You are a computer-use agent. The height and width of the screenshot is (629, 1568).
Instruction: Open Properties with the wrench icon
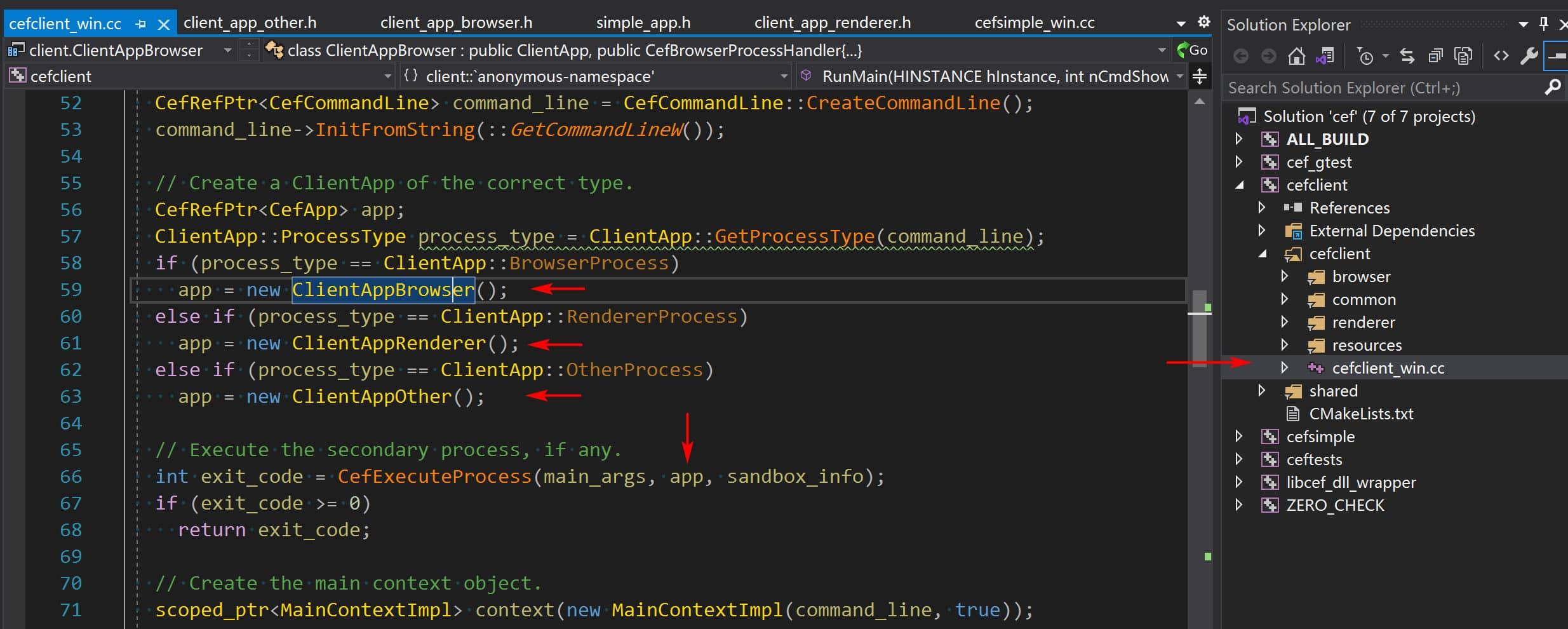1529,56
